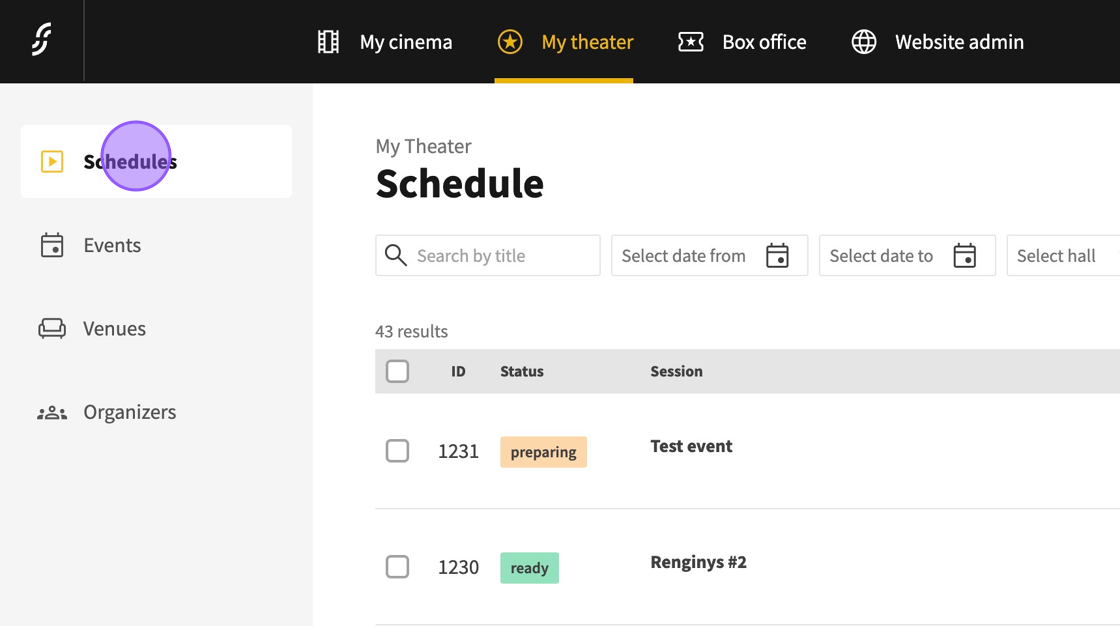Click the app logo in top-left corner

click(x=41, y=40)
